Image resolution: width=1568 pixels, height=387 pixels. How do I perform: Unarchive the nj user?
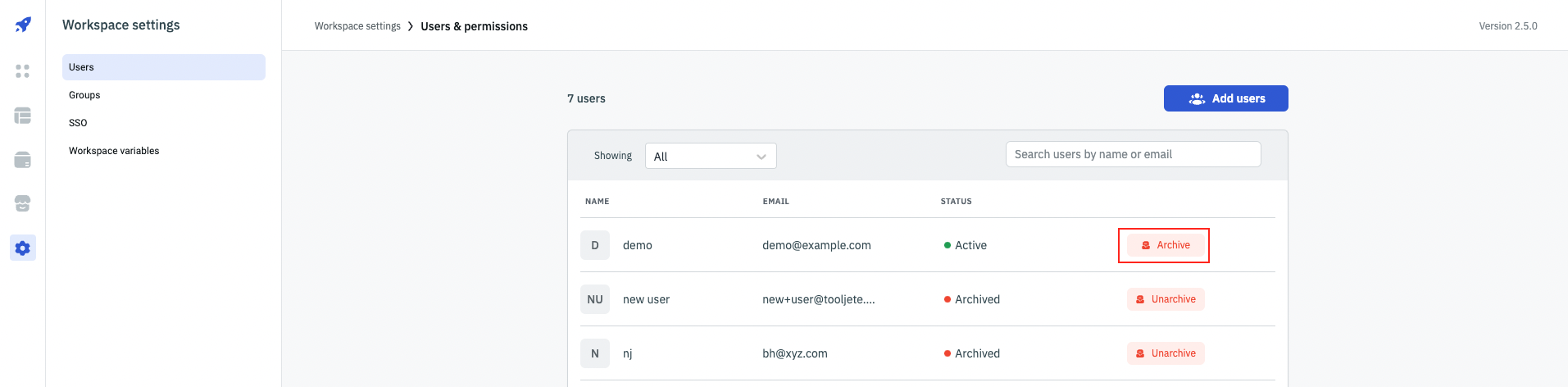pyautogui.click(x=1165, y=353)
